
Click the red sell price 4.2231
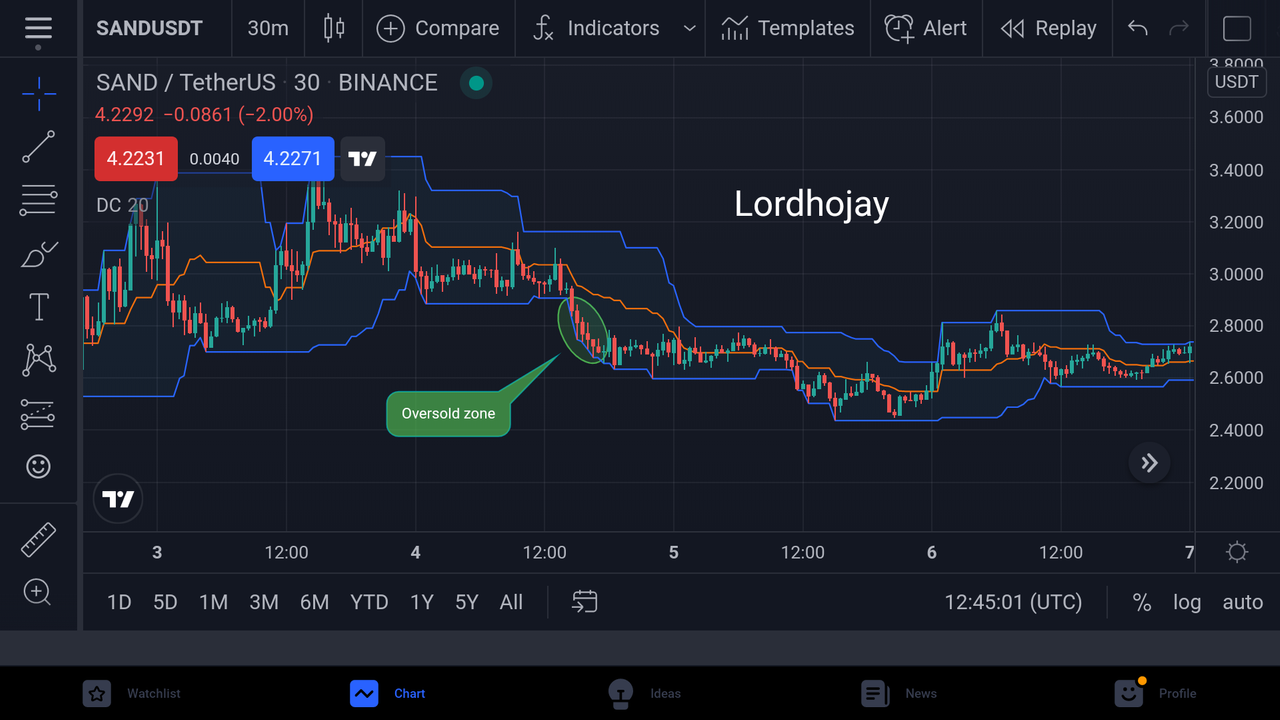(136, 159)
